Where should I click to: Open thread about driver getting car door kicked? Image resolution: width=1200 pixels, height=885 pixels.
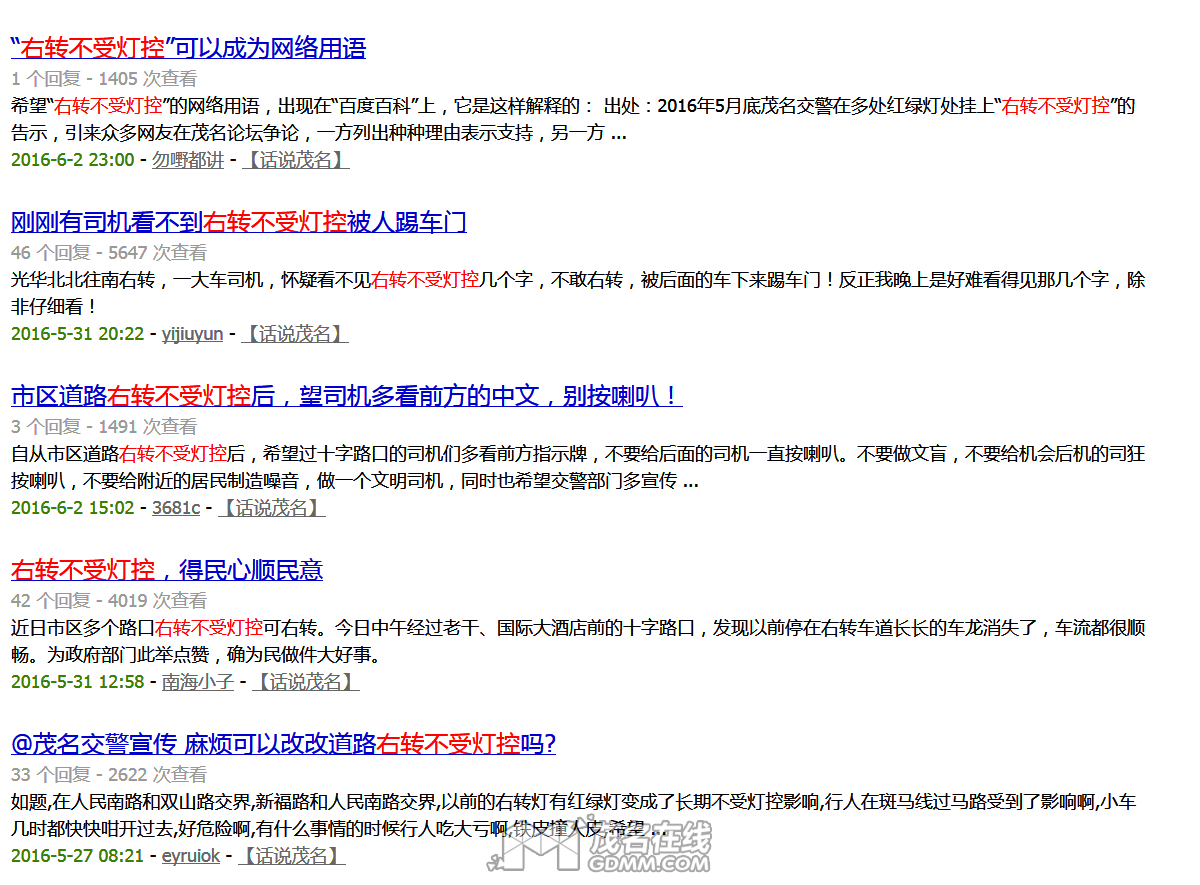[237, 222]
